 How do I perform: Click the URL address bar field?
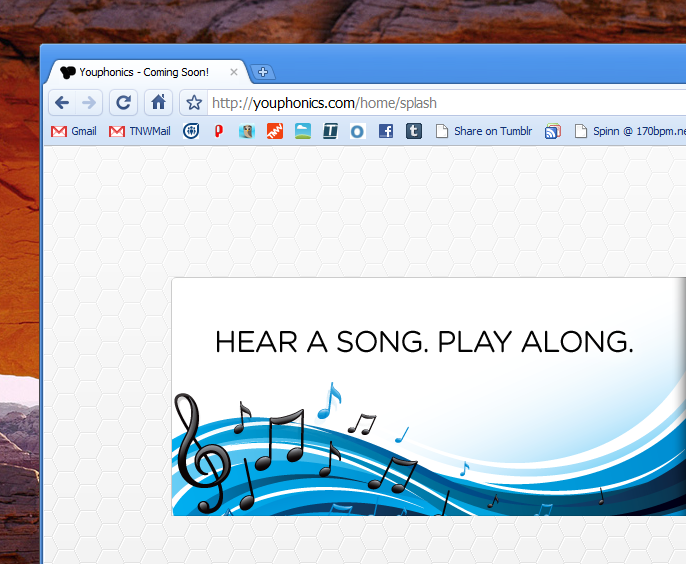point(446,103)
